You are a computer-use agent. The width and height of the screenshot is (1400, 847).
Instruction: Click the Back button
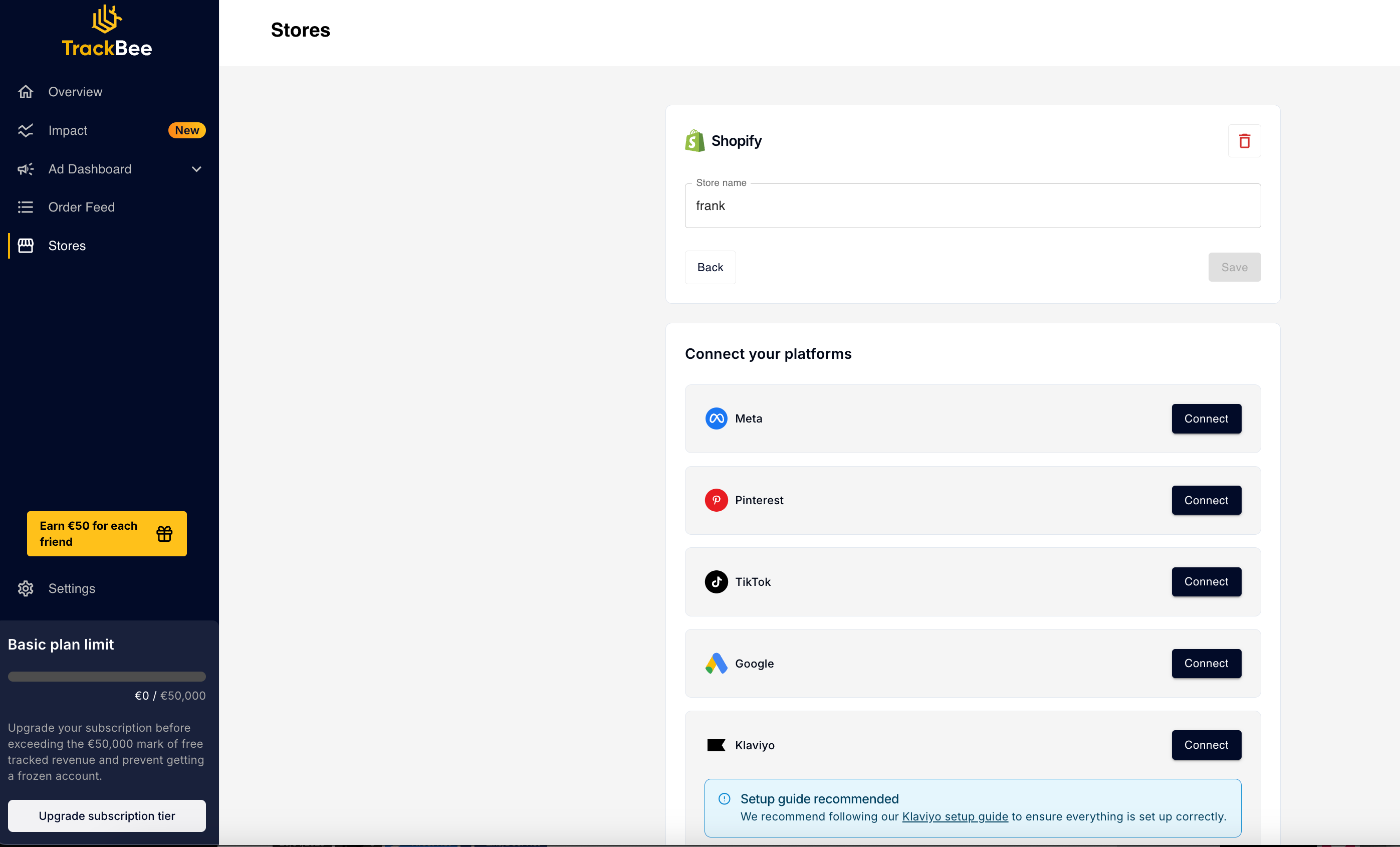coord(710,267)
